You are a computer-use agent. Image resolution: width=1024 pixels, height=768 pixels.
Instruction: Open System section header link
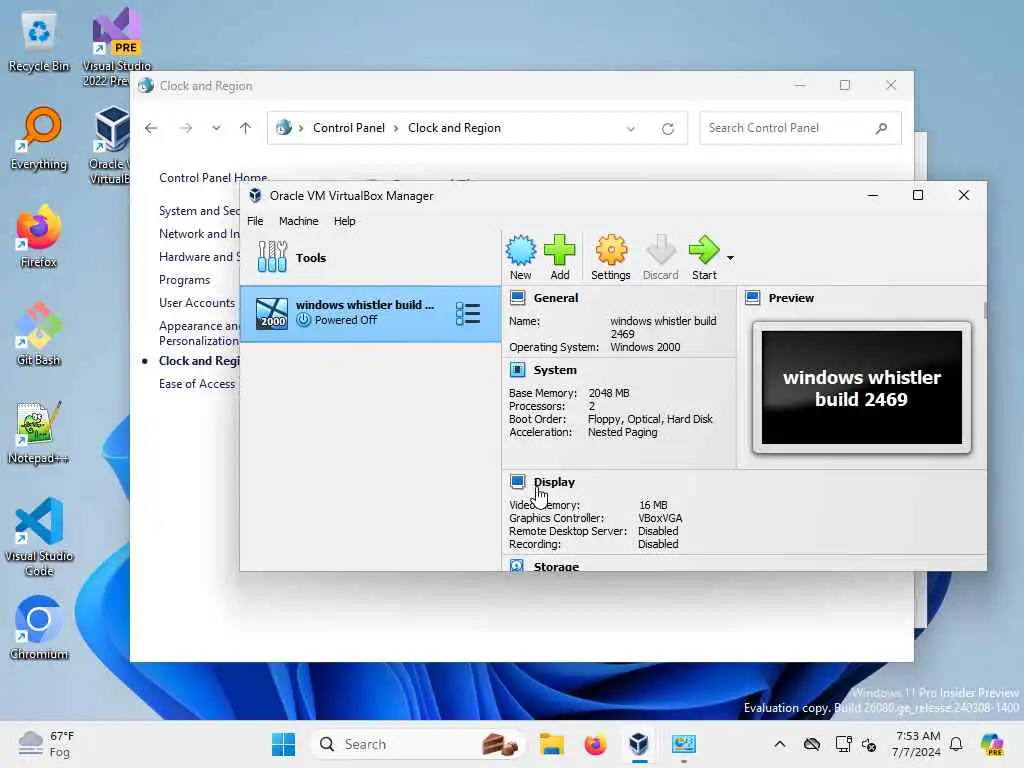click(555, 370)
